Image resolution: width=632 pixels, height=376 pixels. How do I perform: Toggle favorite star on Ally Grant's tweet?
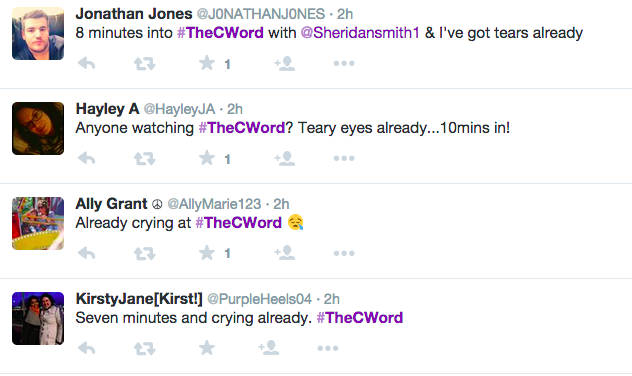(207, 253)
